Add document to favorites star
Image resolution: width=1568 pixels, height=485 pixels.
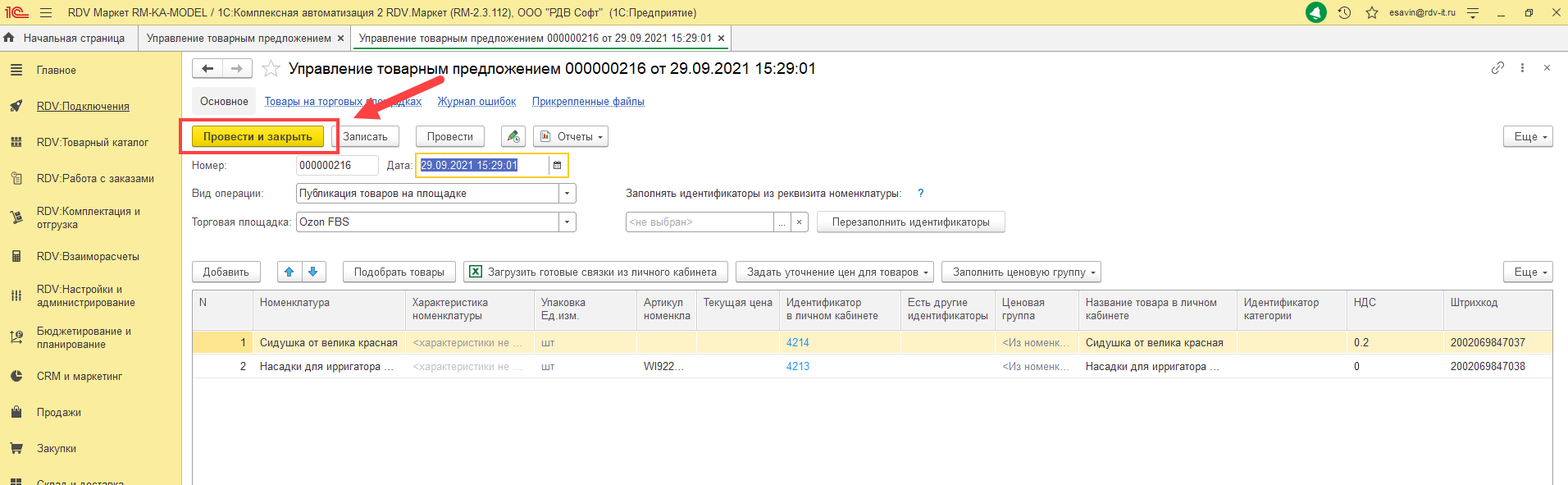271,69
